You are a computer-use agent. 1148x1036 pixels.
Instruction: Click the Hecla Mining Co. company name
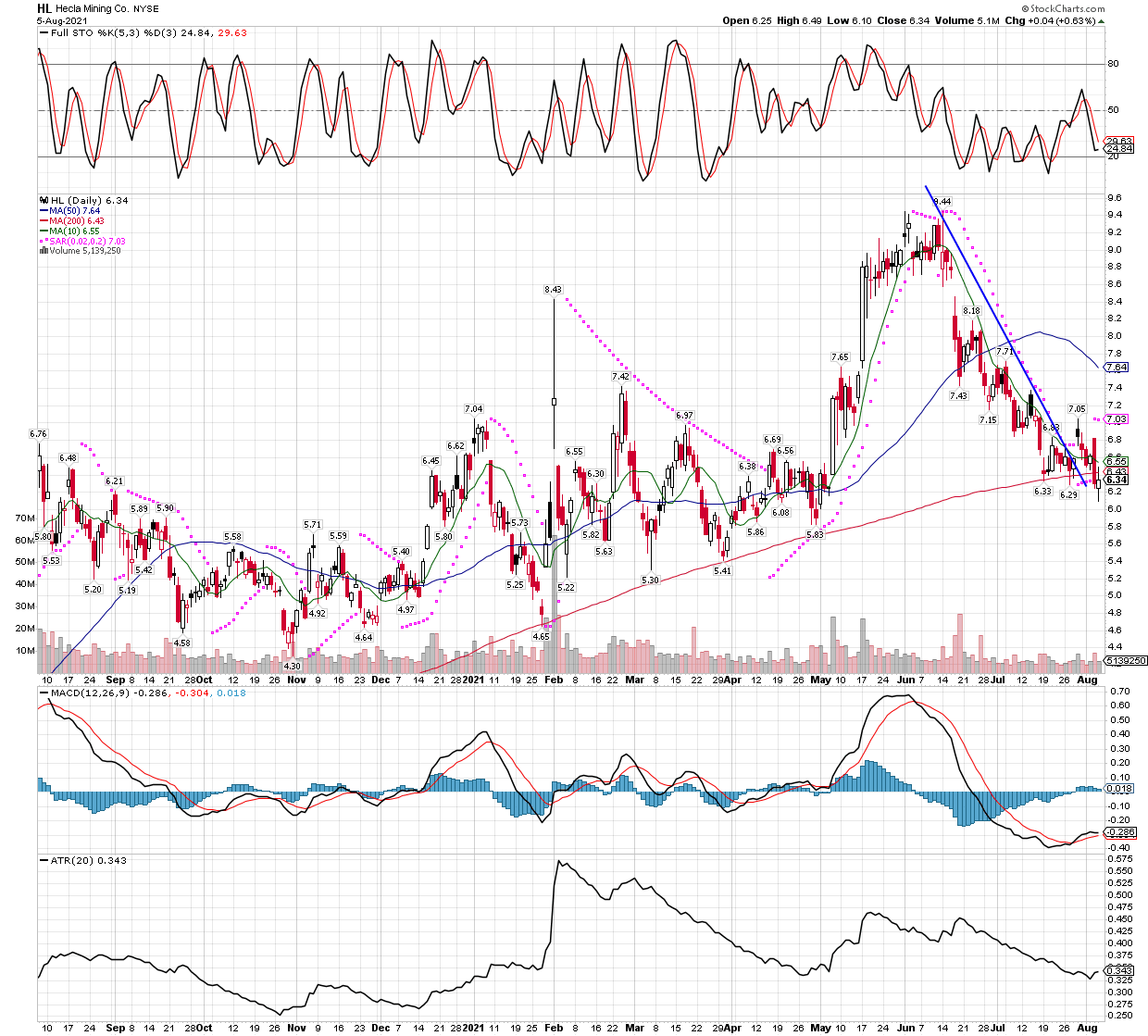click(x=93, y=8)
